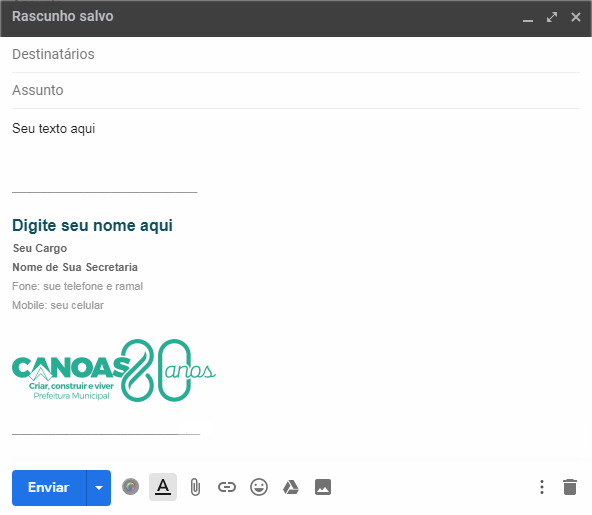Insert files using the Google Drive icon
Viewport: 592px width, 515px height.
click(x=291, y=487)
